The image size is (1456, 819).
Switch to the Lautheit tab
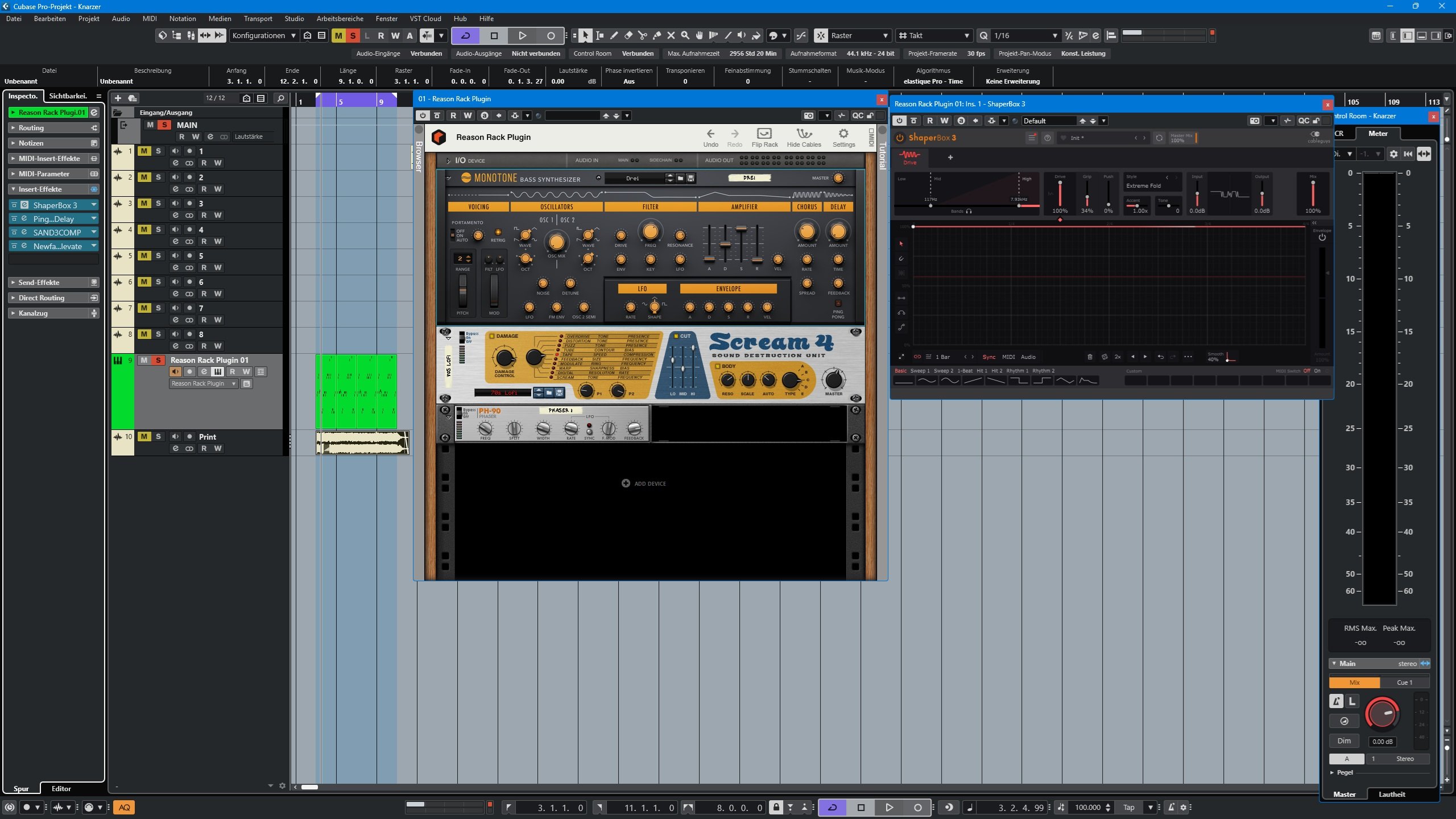tap(1391, 794)
